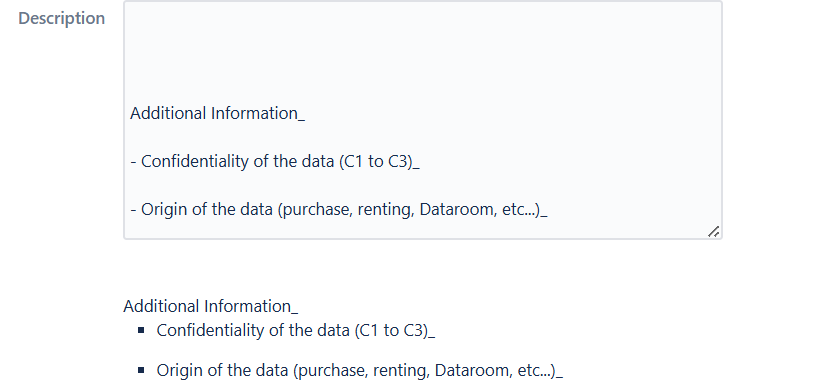
Task: Place cursor on '- Origin of the data' textarea line
Action: click(339, 209)
